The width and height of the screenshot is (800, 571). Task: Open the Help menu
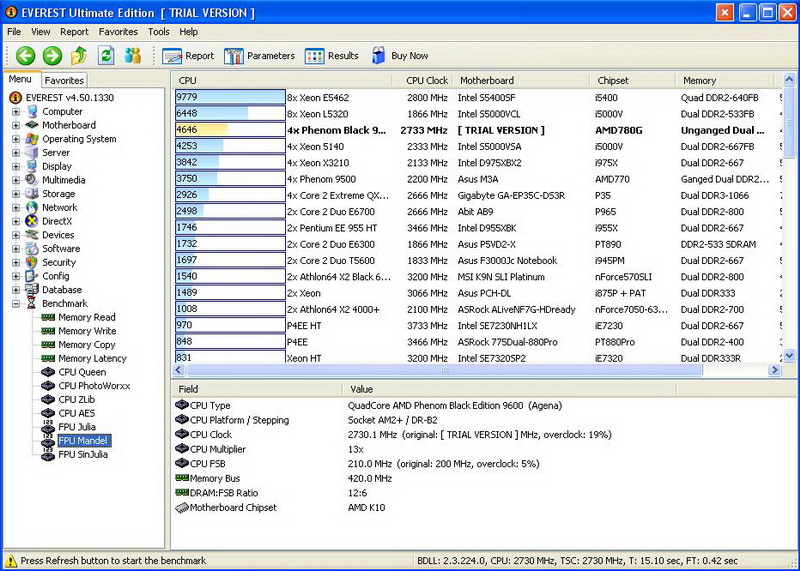tap(188, 32)
